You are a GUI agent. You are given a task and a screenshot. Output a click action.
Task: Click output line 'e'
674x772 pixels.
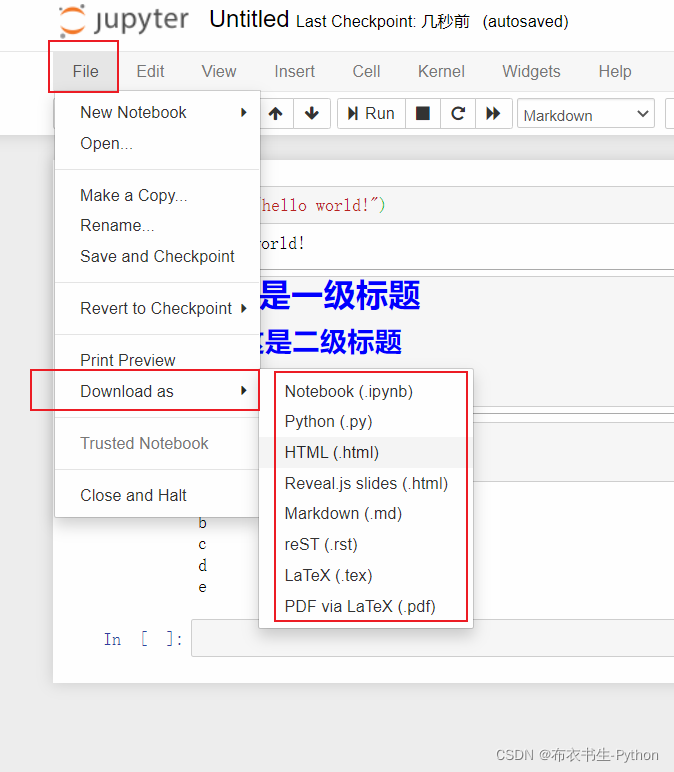coord(202,587)
